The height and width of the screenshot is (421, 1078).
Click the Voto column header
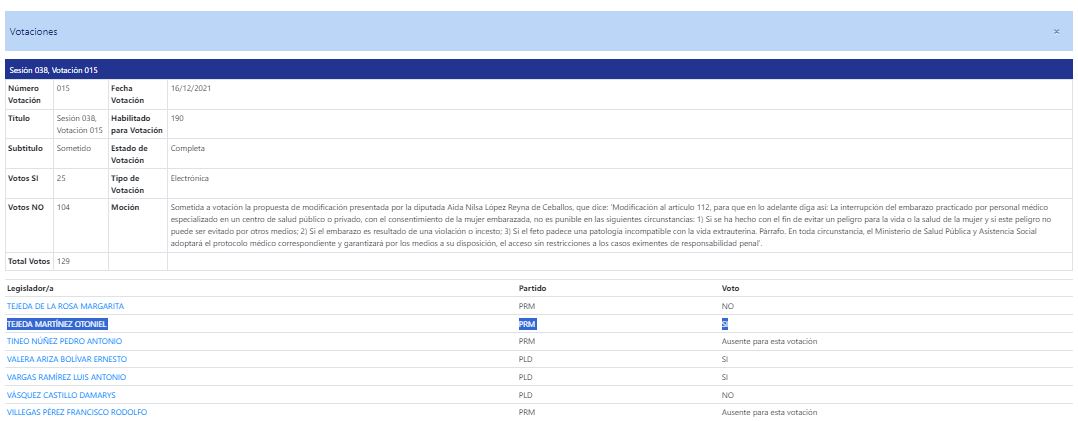coord(730,288)
